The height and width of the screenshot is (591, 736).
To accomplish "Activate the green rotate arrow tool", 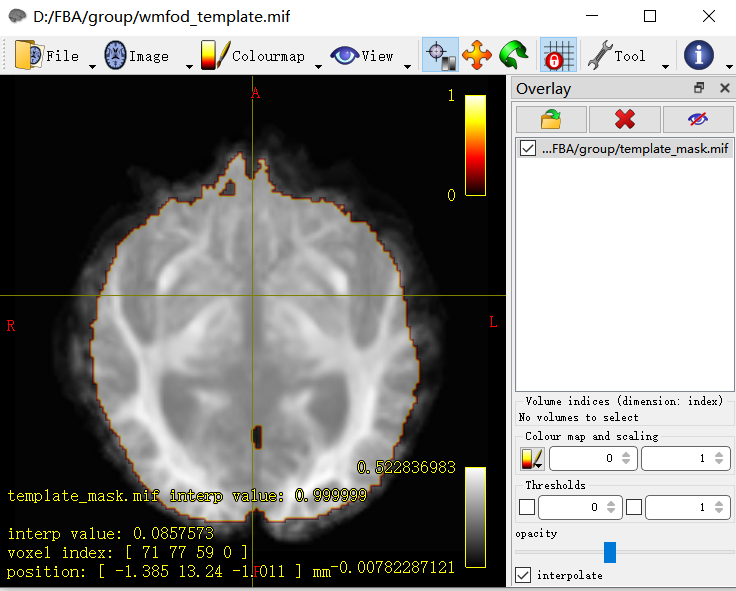I will (x=514, y=56).
